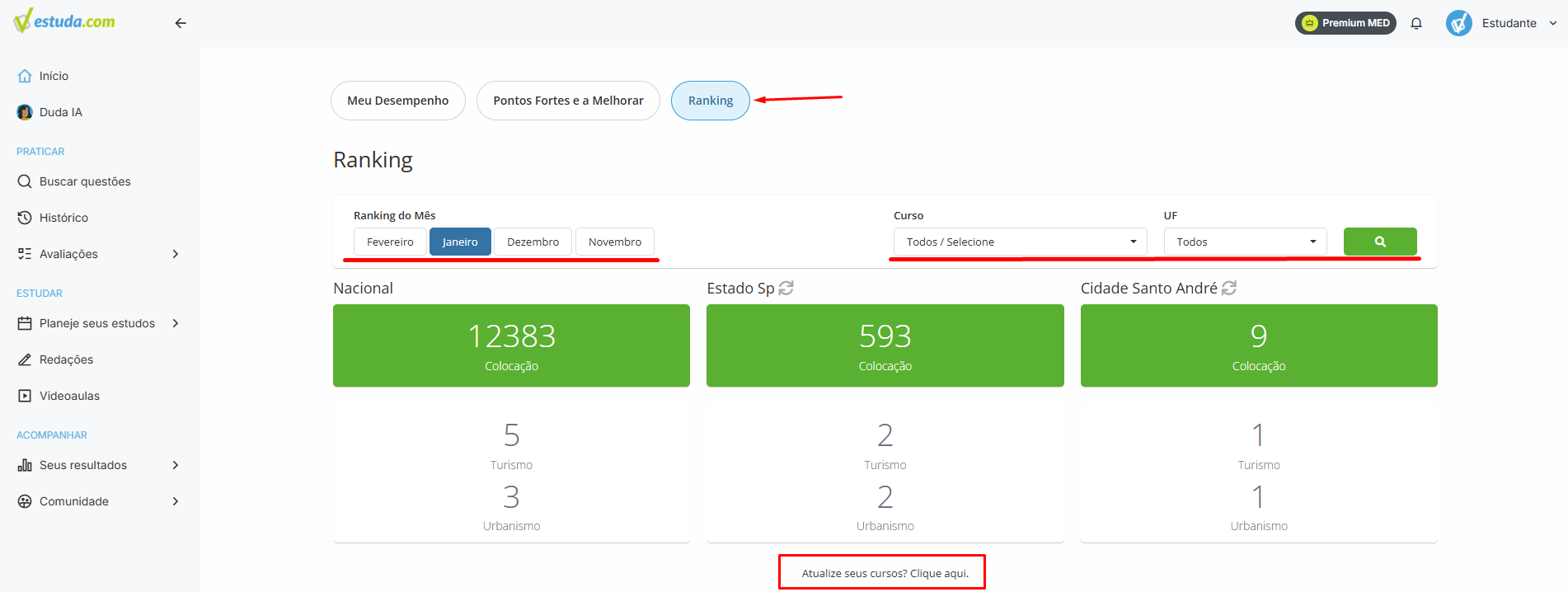Click the notification bell icon
Viewport: 1568px width, 592px height.
coord(1416,23)
